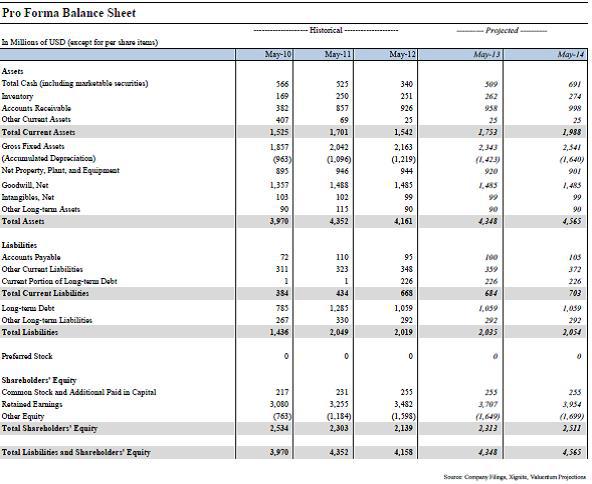Click the Pro Forma Balance Sheet title
The image size is (592, 484).
pyautogui.click(x=69, y=13)
